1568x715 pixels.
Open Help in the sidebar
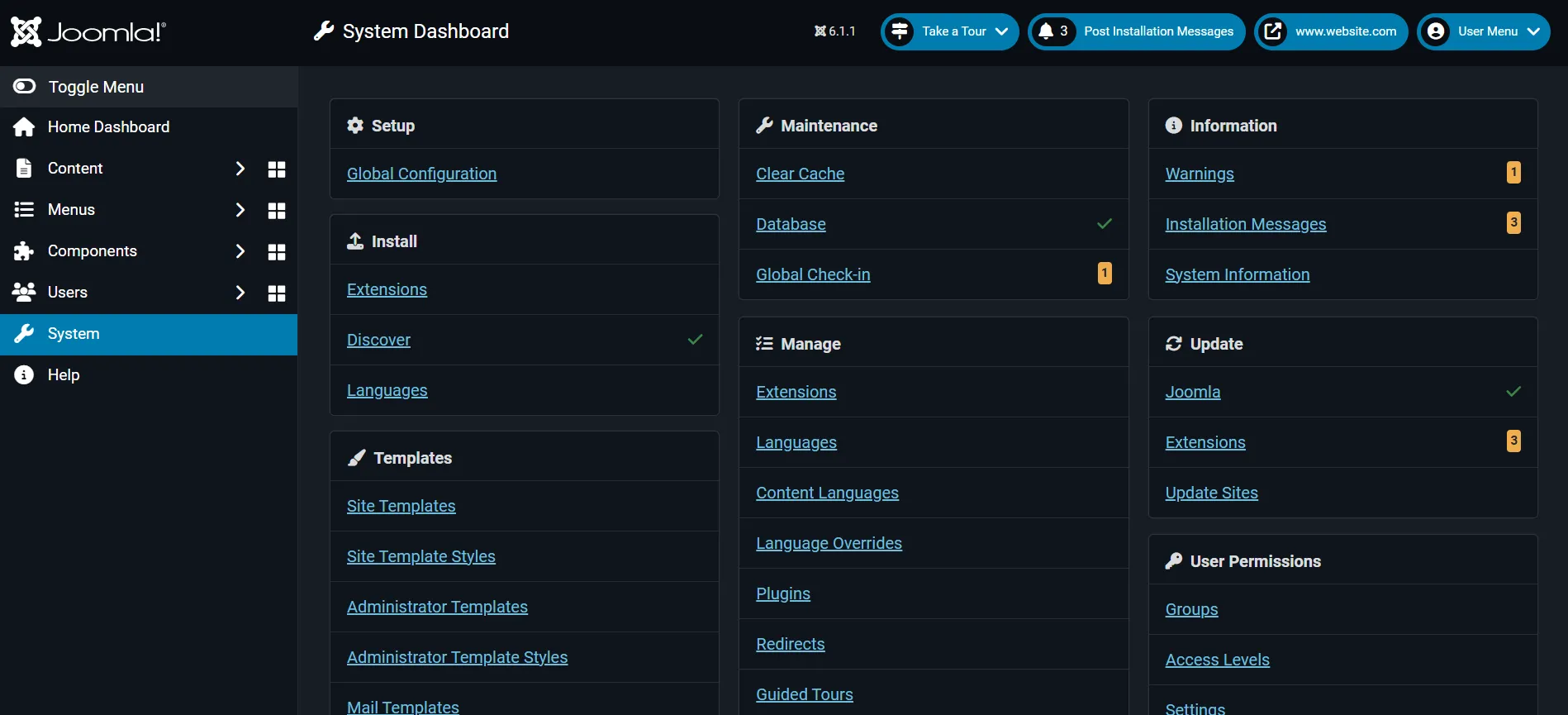point(149,375)
